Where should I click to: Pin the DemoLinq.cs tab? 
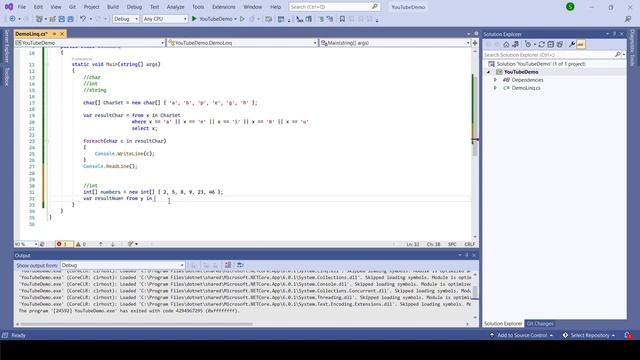(x=55, y=34)
